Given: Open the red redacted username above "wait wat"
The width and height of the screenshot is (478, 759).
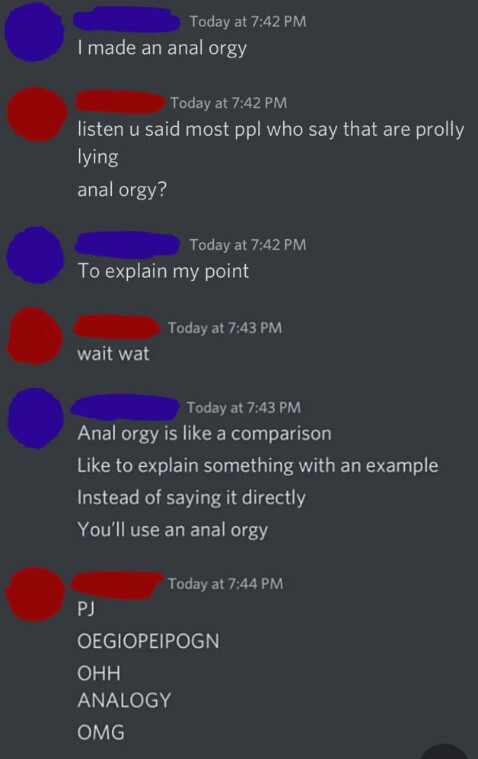Looking at the screenshot, I should click(x=117, y=326).
